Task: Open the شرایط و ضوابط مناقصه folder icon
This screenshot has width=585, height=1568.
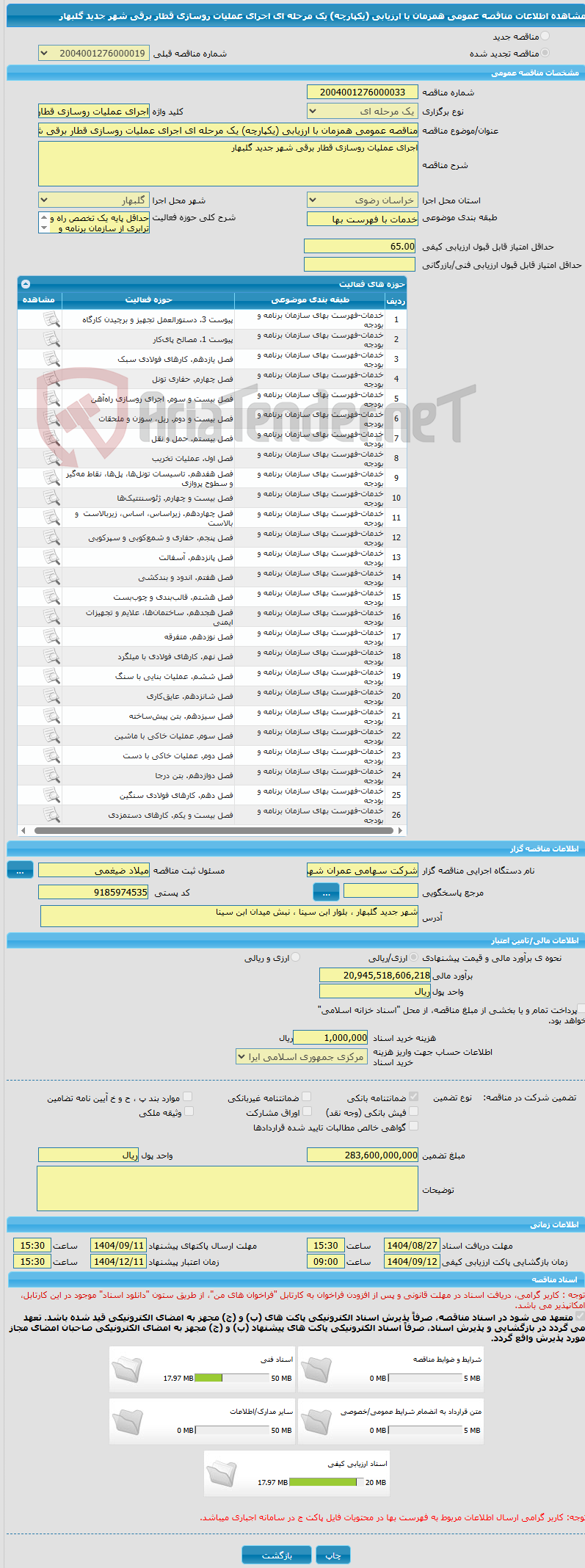Action: (x=316, y=1370)
